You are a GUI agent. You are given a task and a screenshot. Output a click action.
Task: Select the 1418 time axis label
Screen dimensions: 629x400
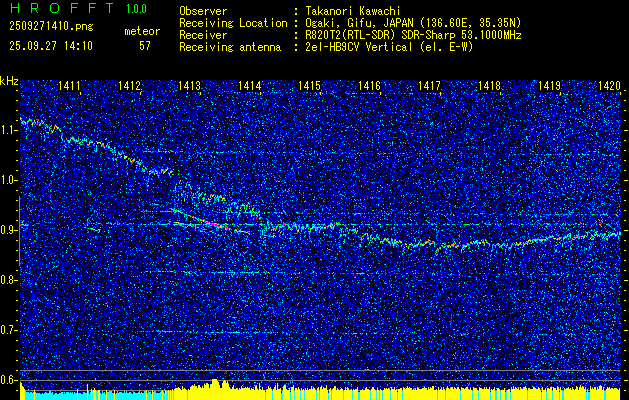(489, 87)
